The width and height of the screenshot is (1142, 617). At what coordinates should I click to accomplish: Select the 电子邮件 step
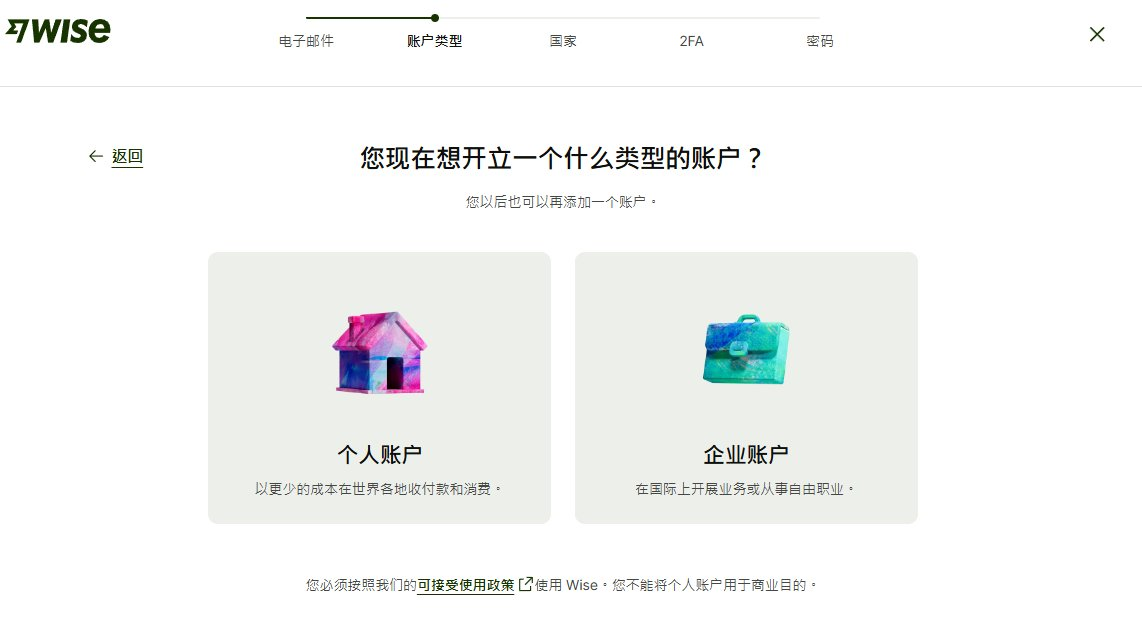tap(306, 41)
